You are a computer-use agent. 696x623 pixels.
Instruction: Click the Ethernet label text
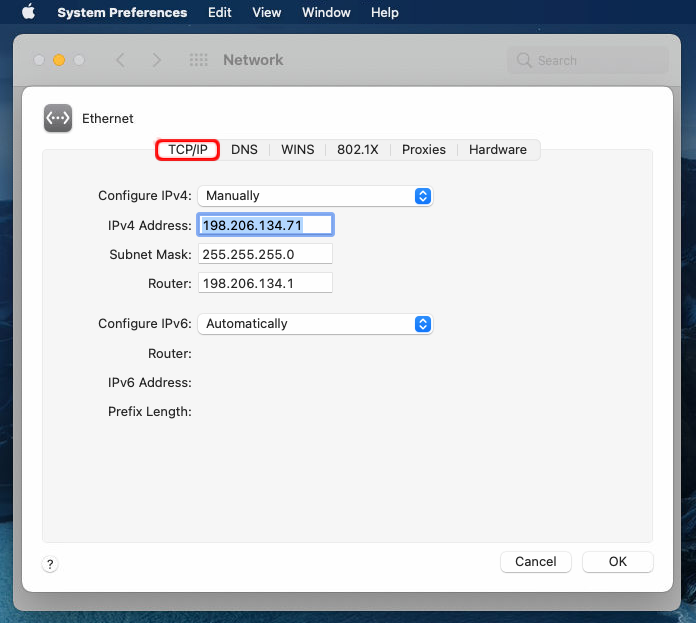click(107, 118)
